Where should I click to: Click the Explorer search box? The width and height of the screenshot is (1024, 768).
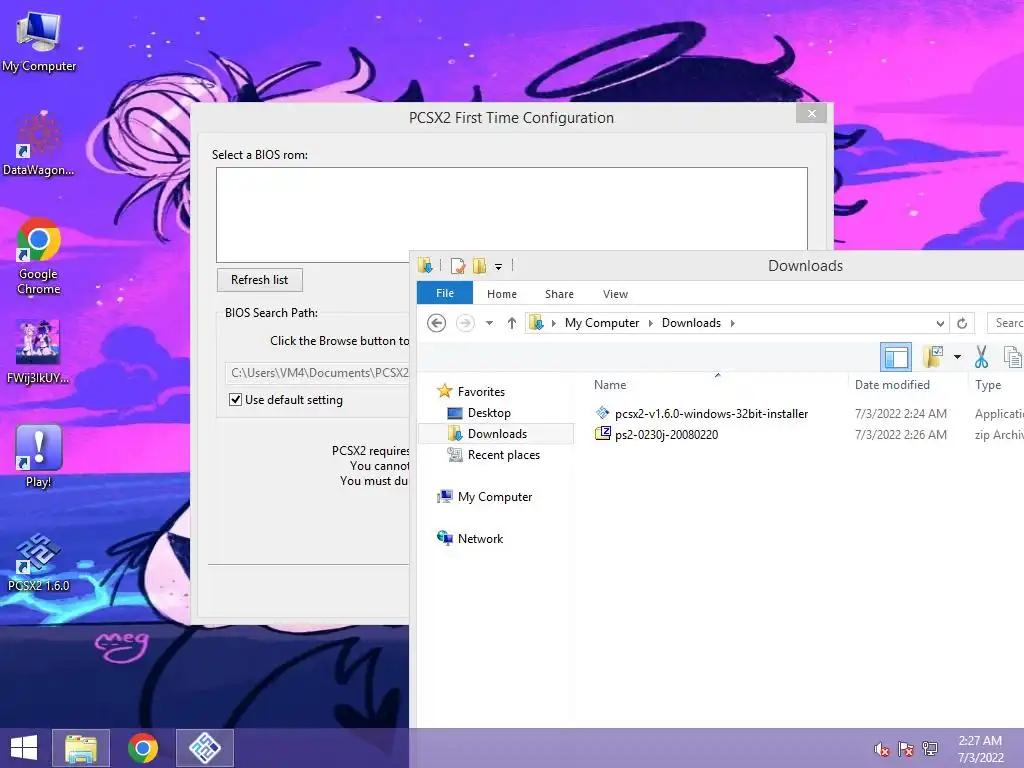pyautogui.click(x=1006, y=323)
